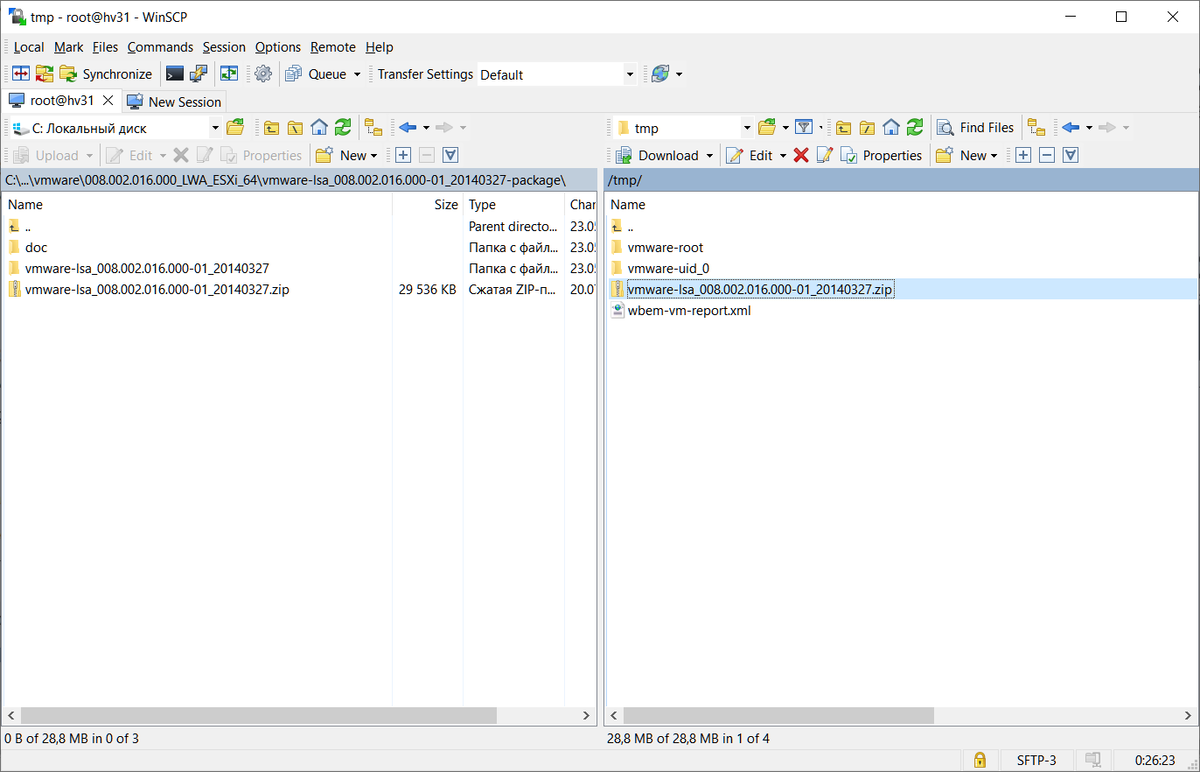Click the Compare Directories icon in main toolbar
This screenshot has height=772, width=1200.
click(x=20, y=74)
